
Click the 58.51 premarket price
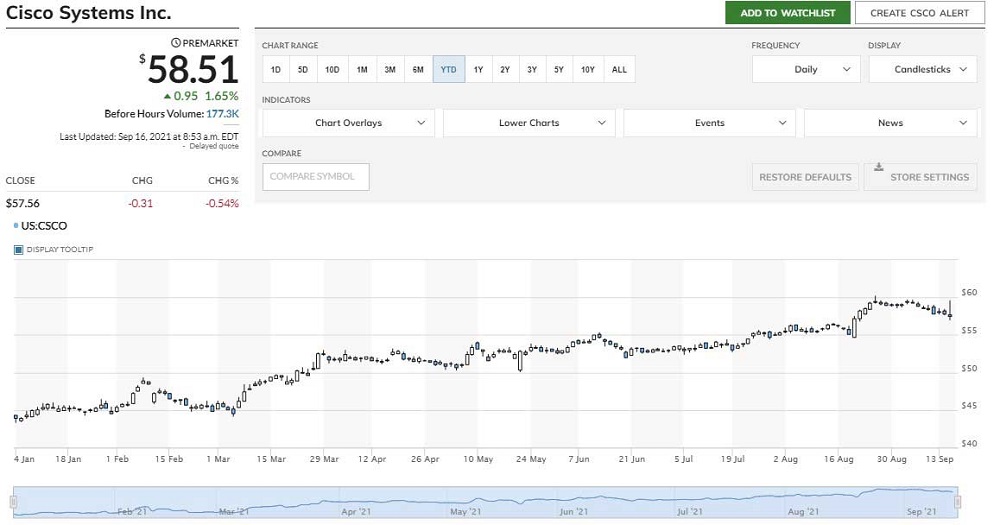tap(193, 70)
